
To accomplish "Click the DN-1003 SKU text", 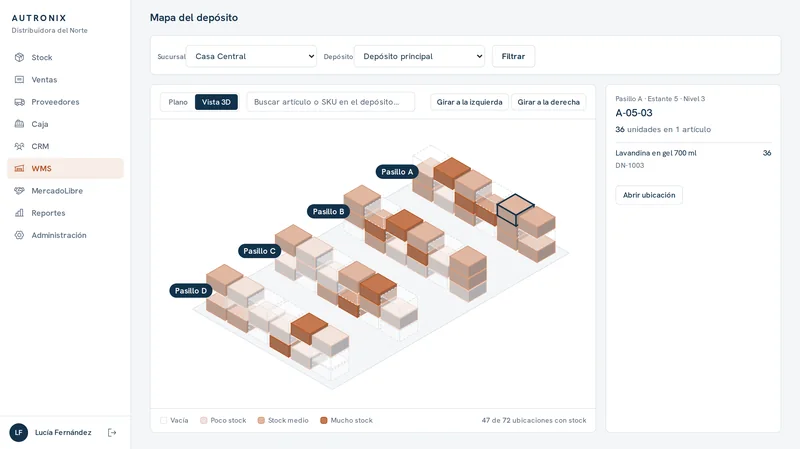I will (630, 165).
